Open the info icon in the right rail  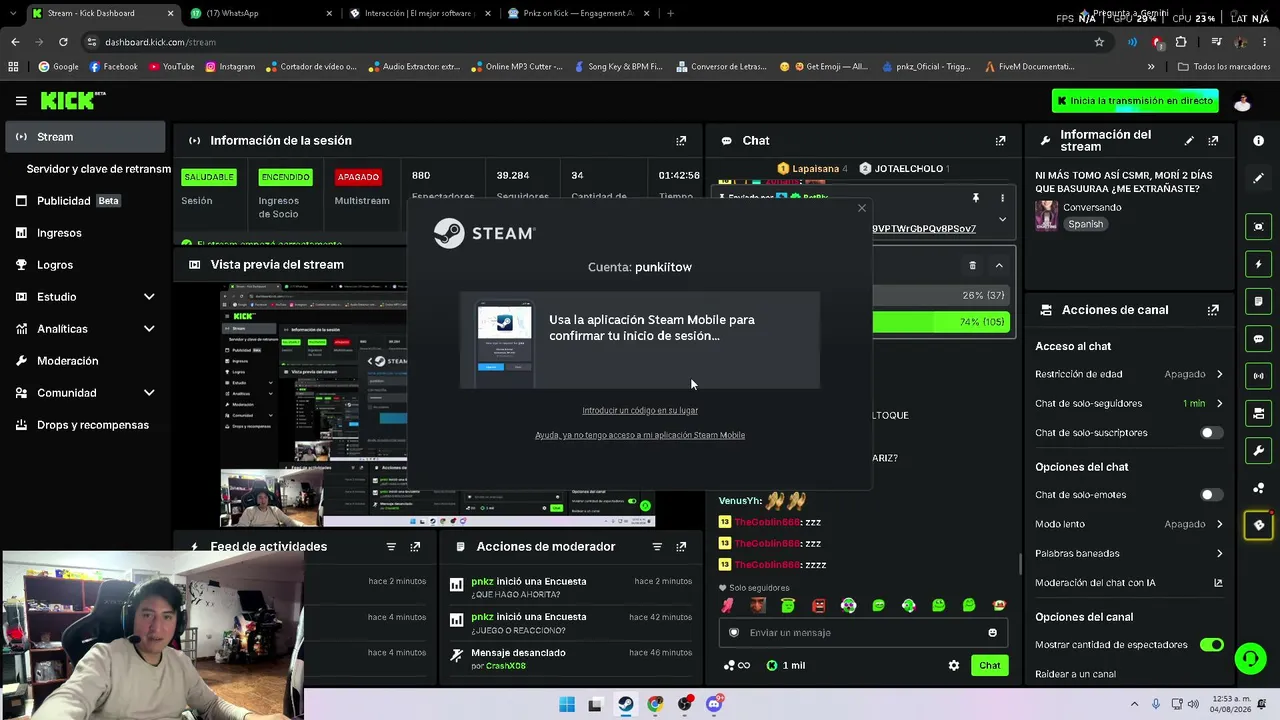[x=1258, y=141]
